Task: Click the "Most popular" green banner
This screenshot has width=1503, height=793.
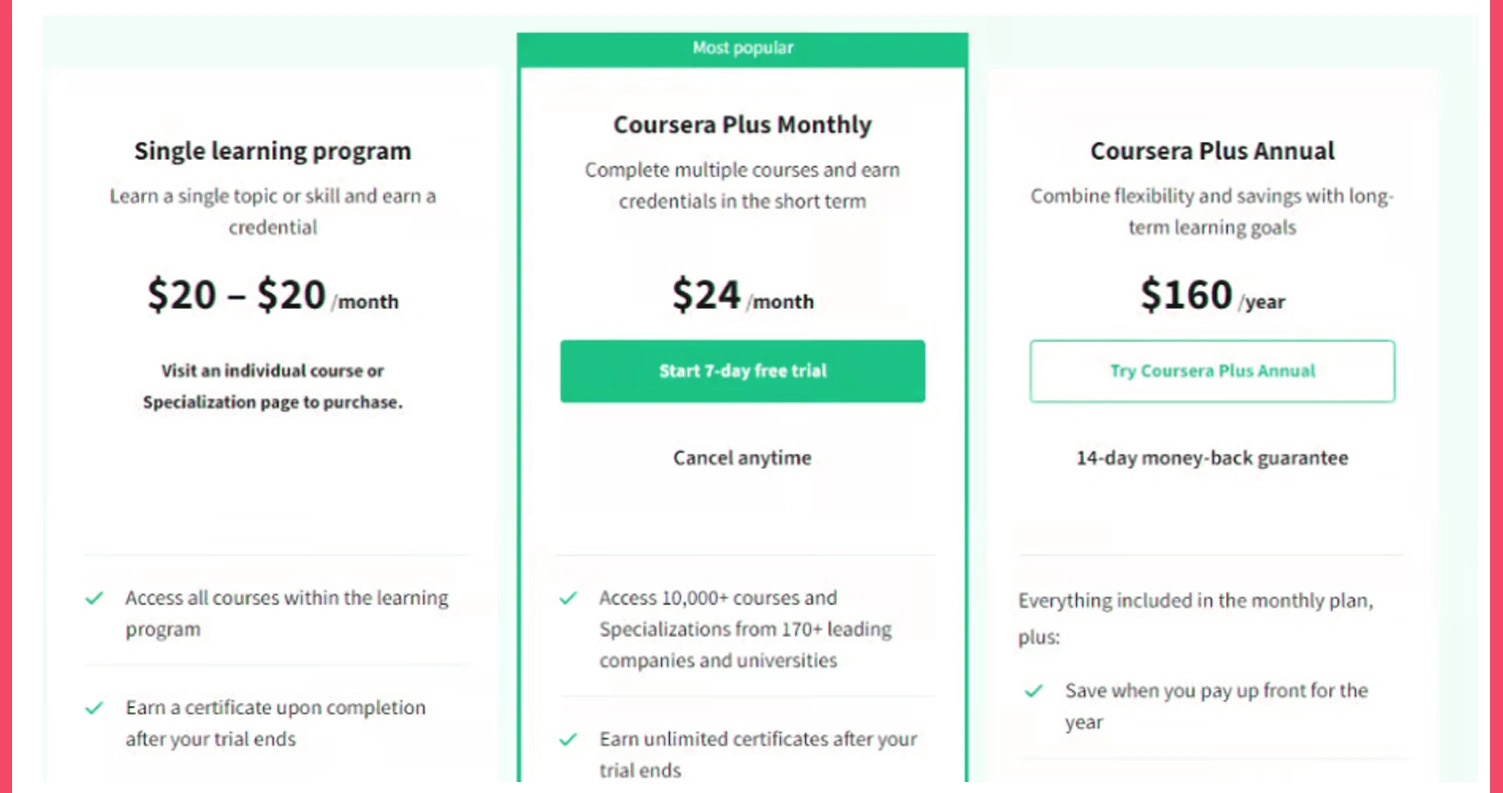Action: click(742, 48)
